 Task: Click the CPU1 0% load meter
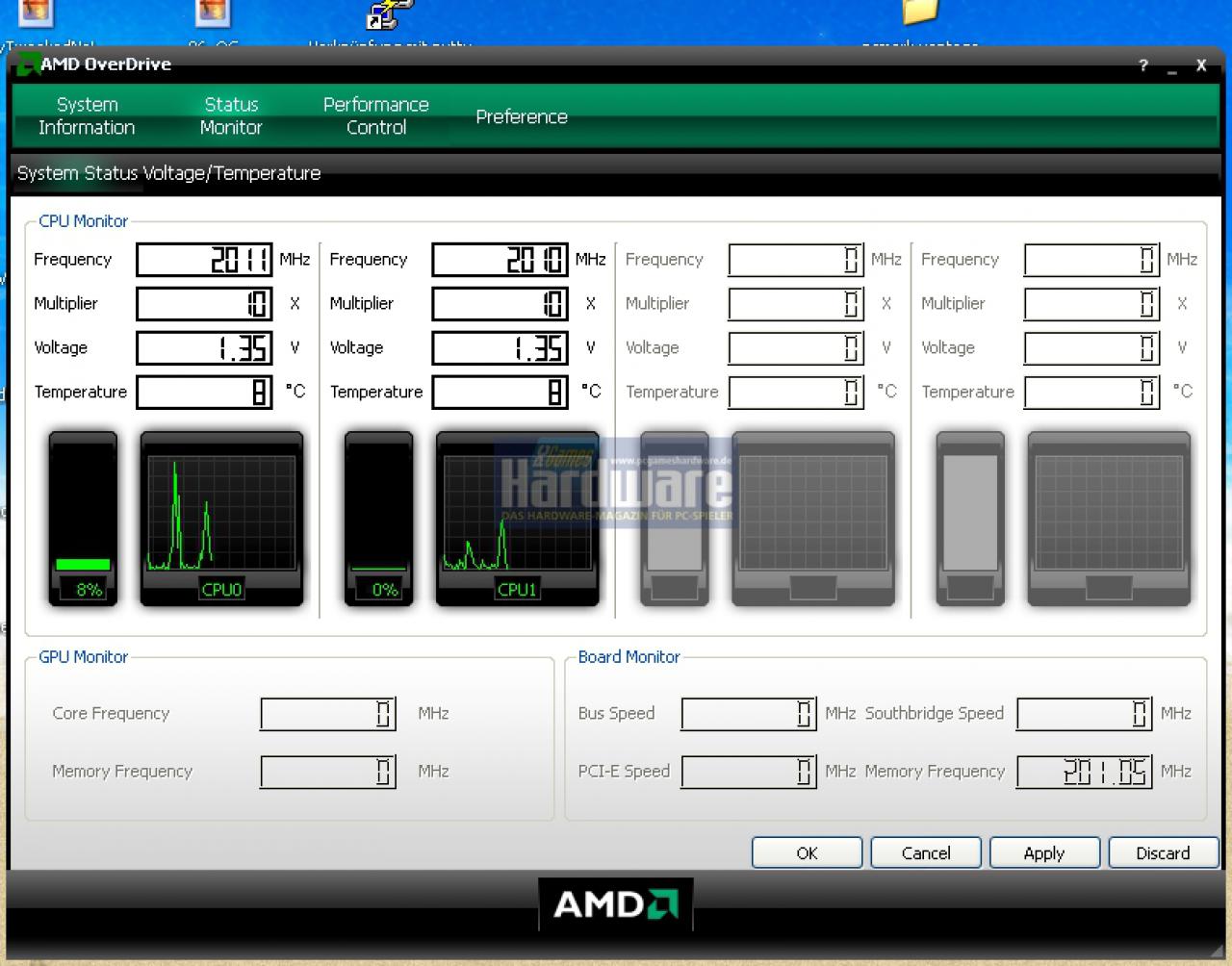click(x=378, y=519)
